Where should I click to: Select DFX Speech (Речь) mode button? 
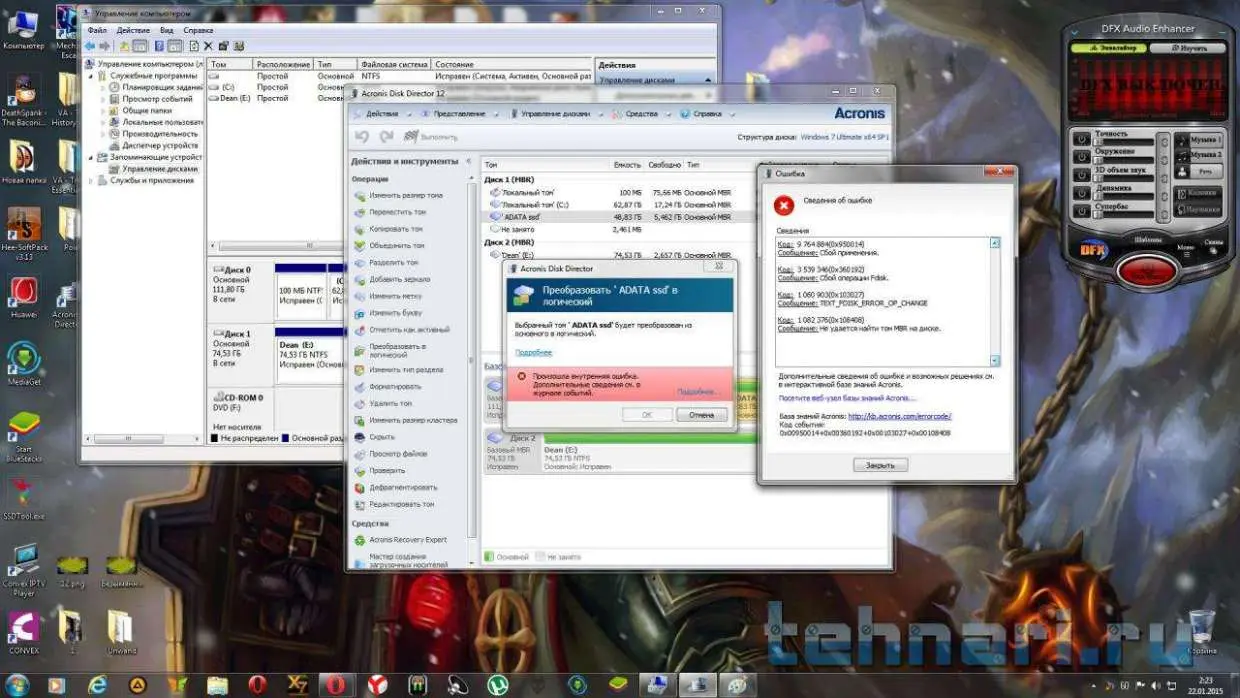[x=1198, y=171]
